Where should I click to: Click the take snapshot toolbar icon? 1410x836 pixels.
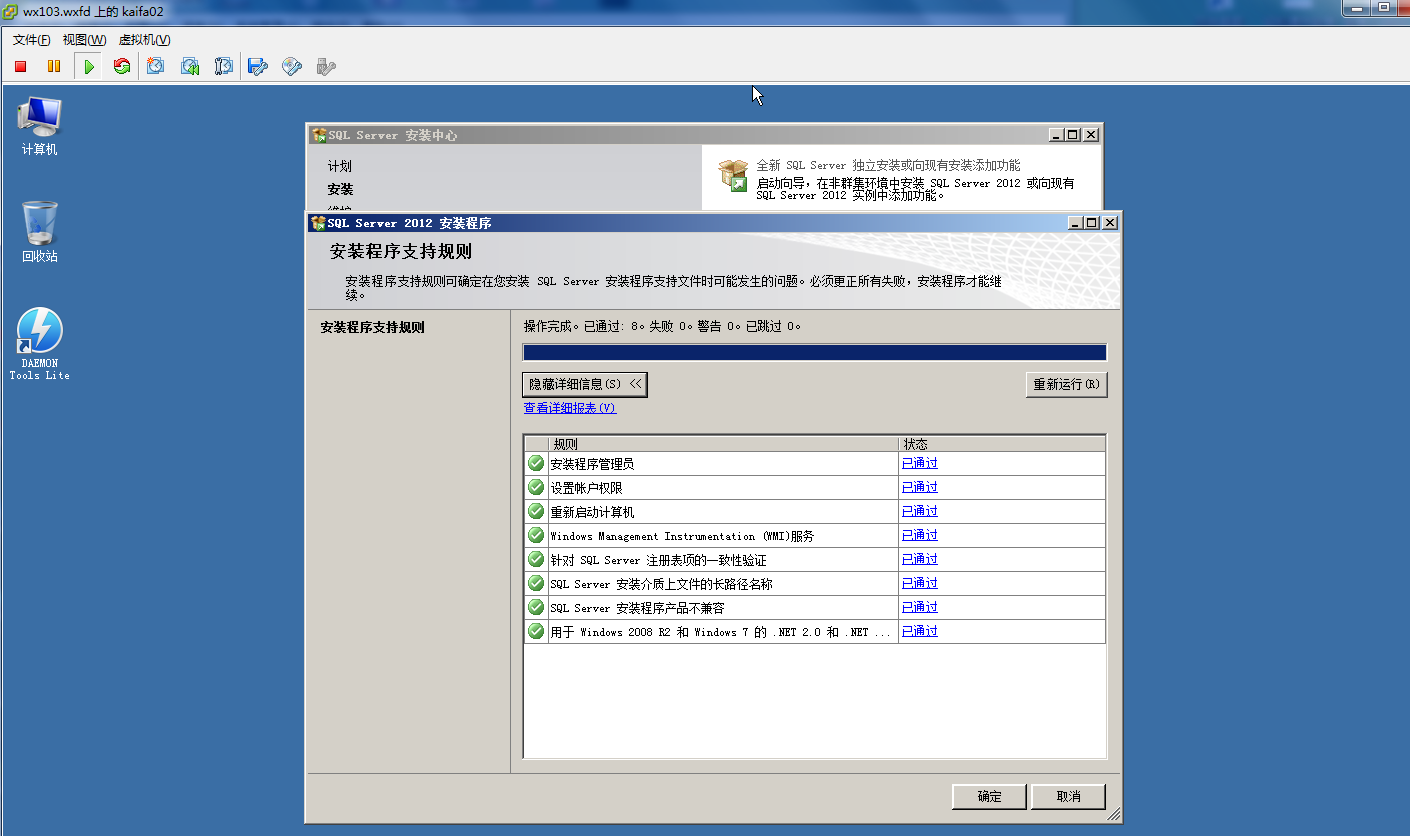pos(156,66)
